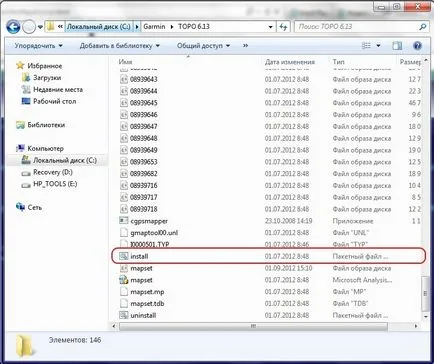The width and height of the screenshot is (434, 364).
Task: Open recent locations dropdown next to nav arrows
Action: click(40, 27)
